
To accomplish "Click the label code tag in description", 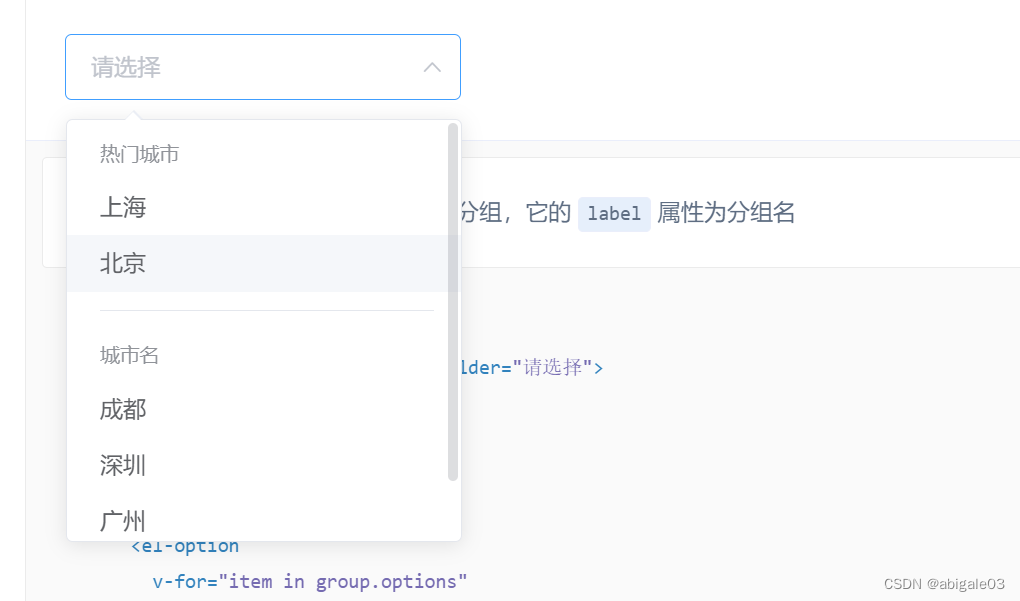I will 614,213.
